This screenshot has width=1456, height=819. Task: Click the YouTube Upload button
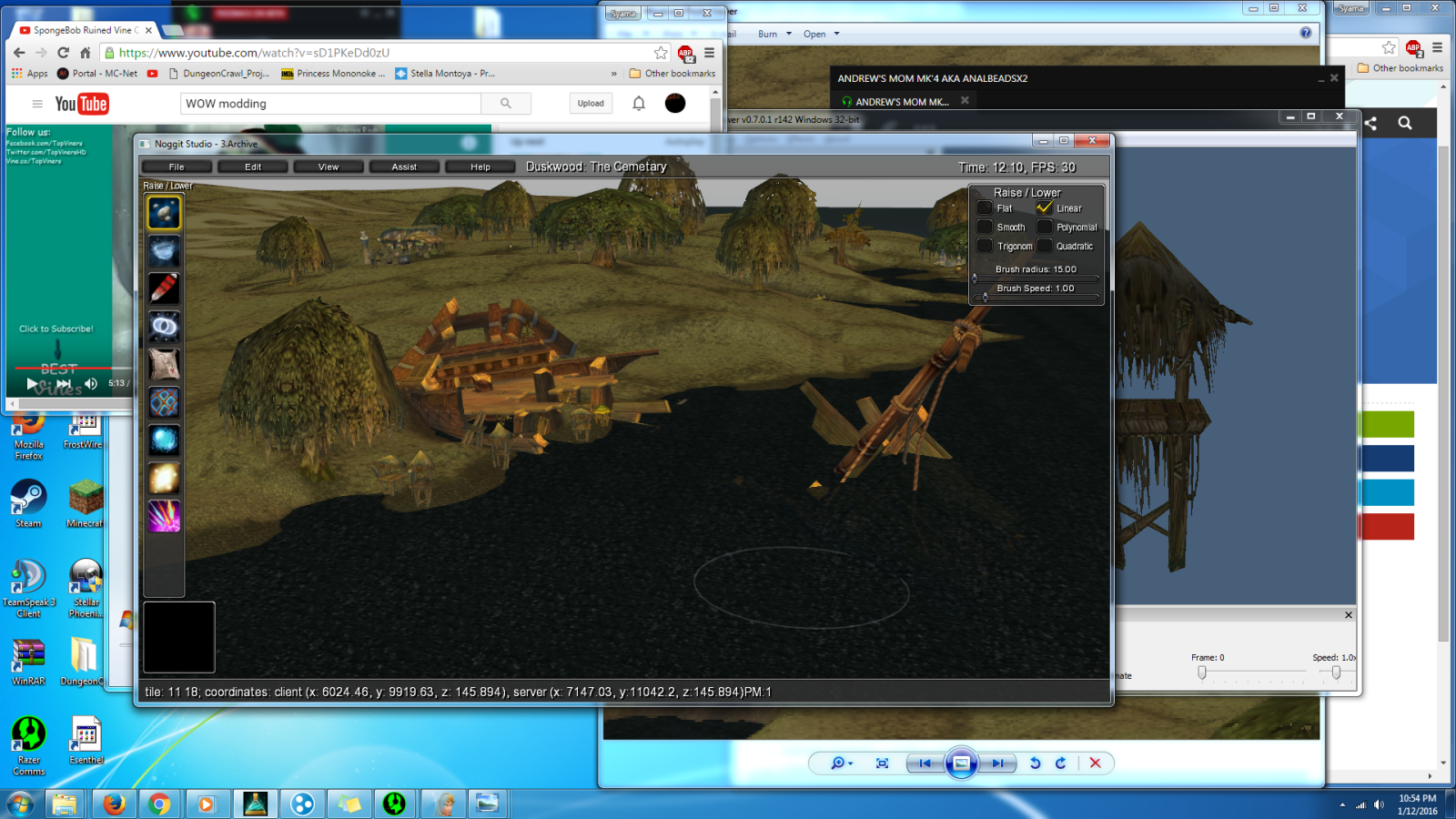591,104
